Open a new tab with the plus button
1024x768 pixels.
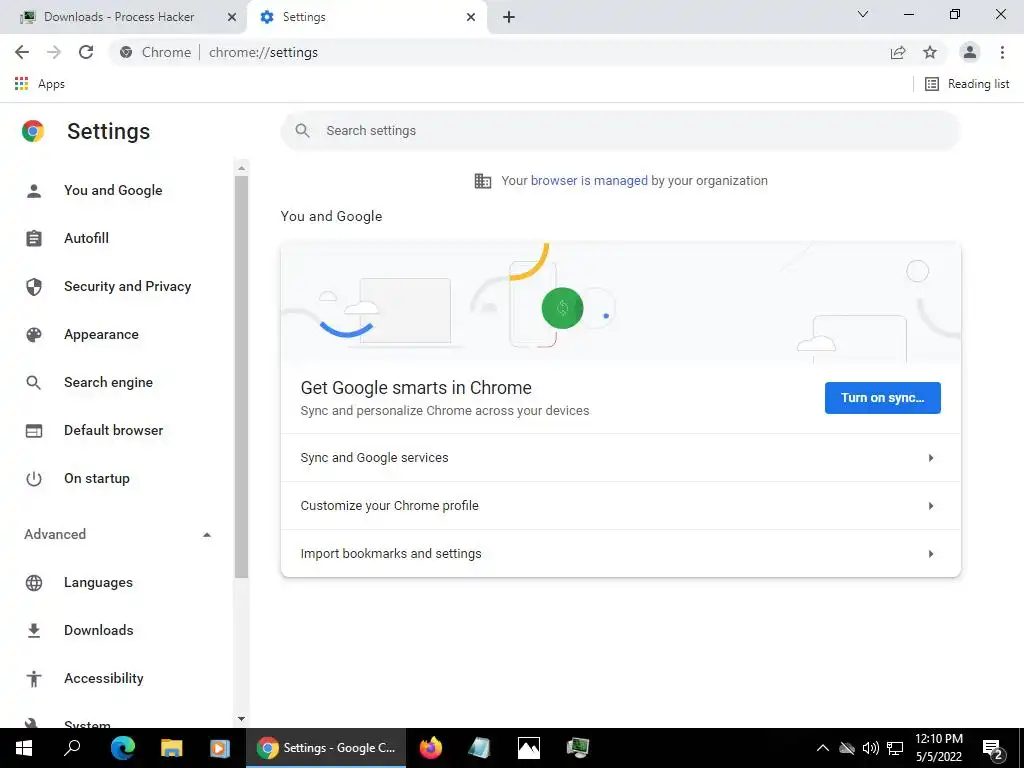tap(509, 17)
